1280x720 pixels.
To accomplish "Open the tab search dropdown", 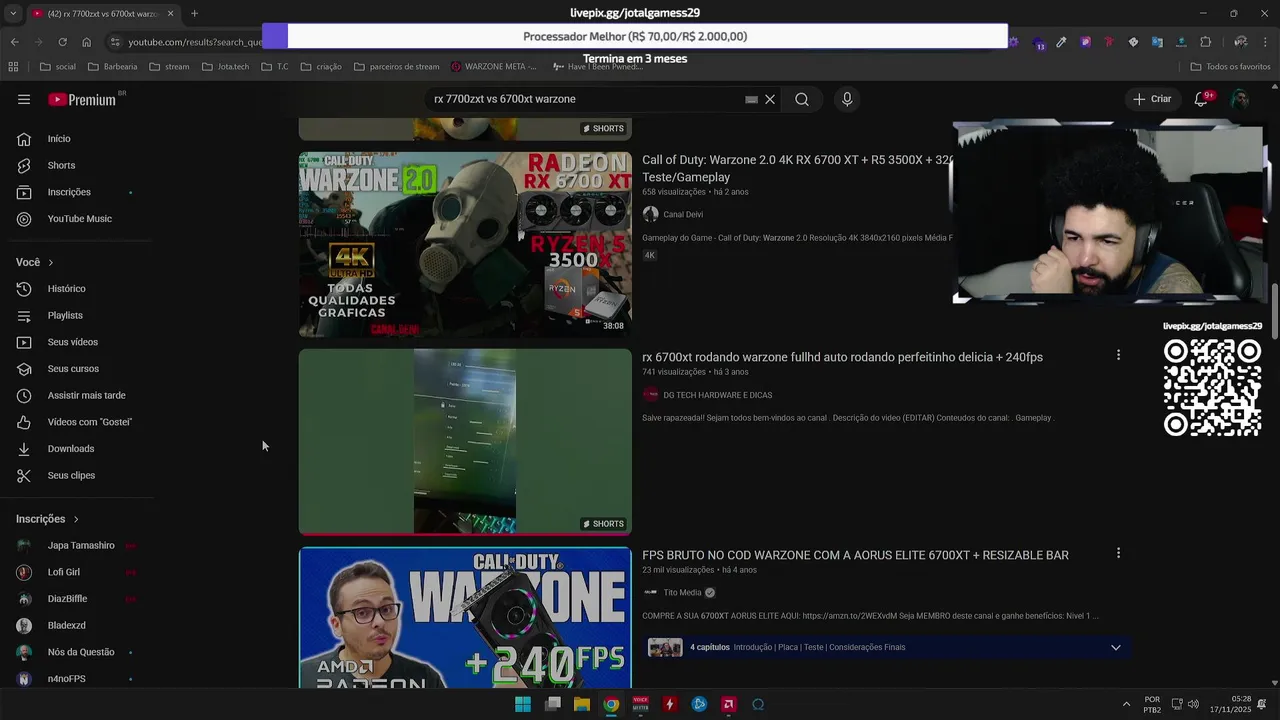I will [11, 13].
